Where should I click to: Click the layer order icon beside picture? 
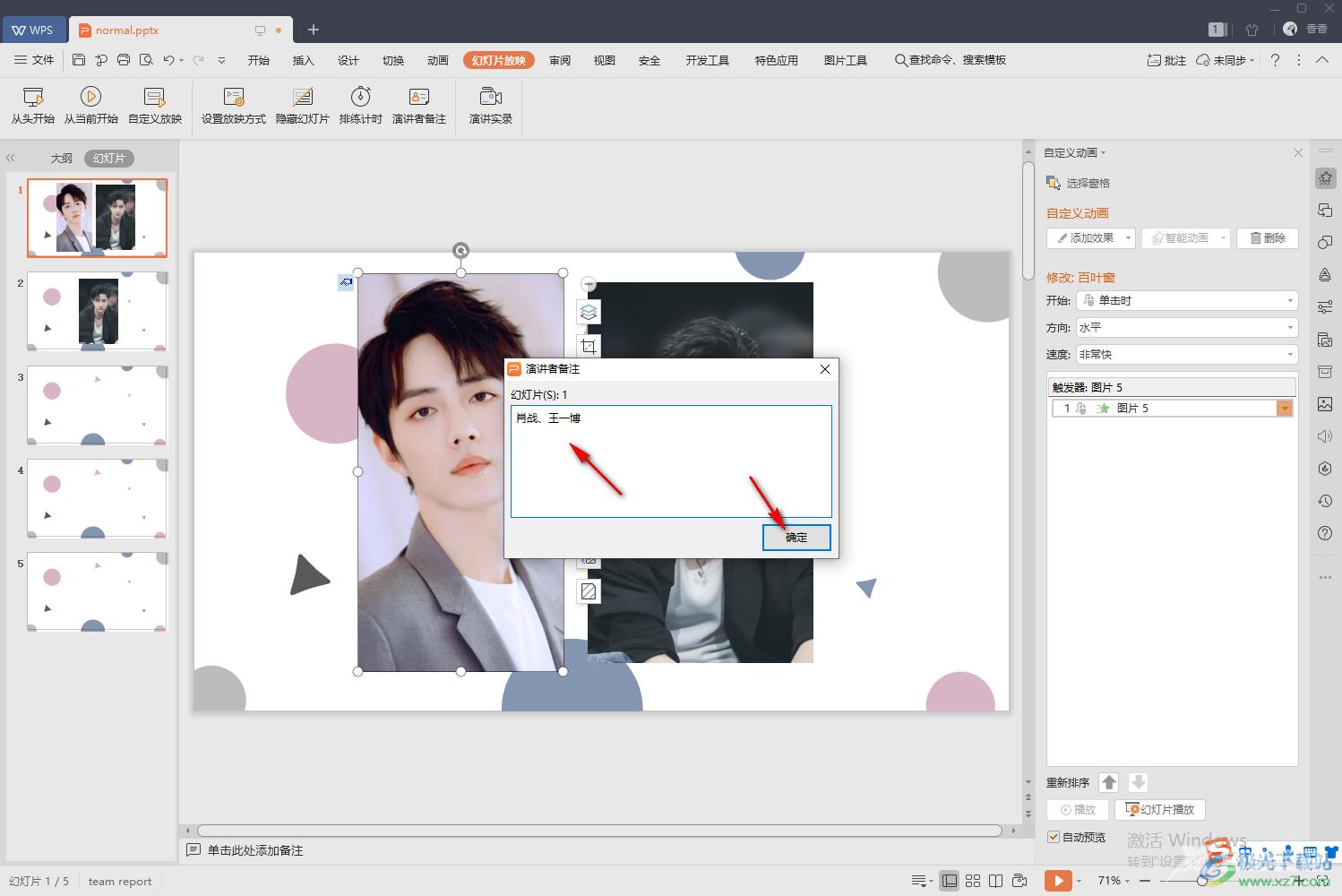click(x=589, y=313)
